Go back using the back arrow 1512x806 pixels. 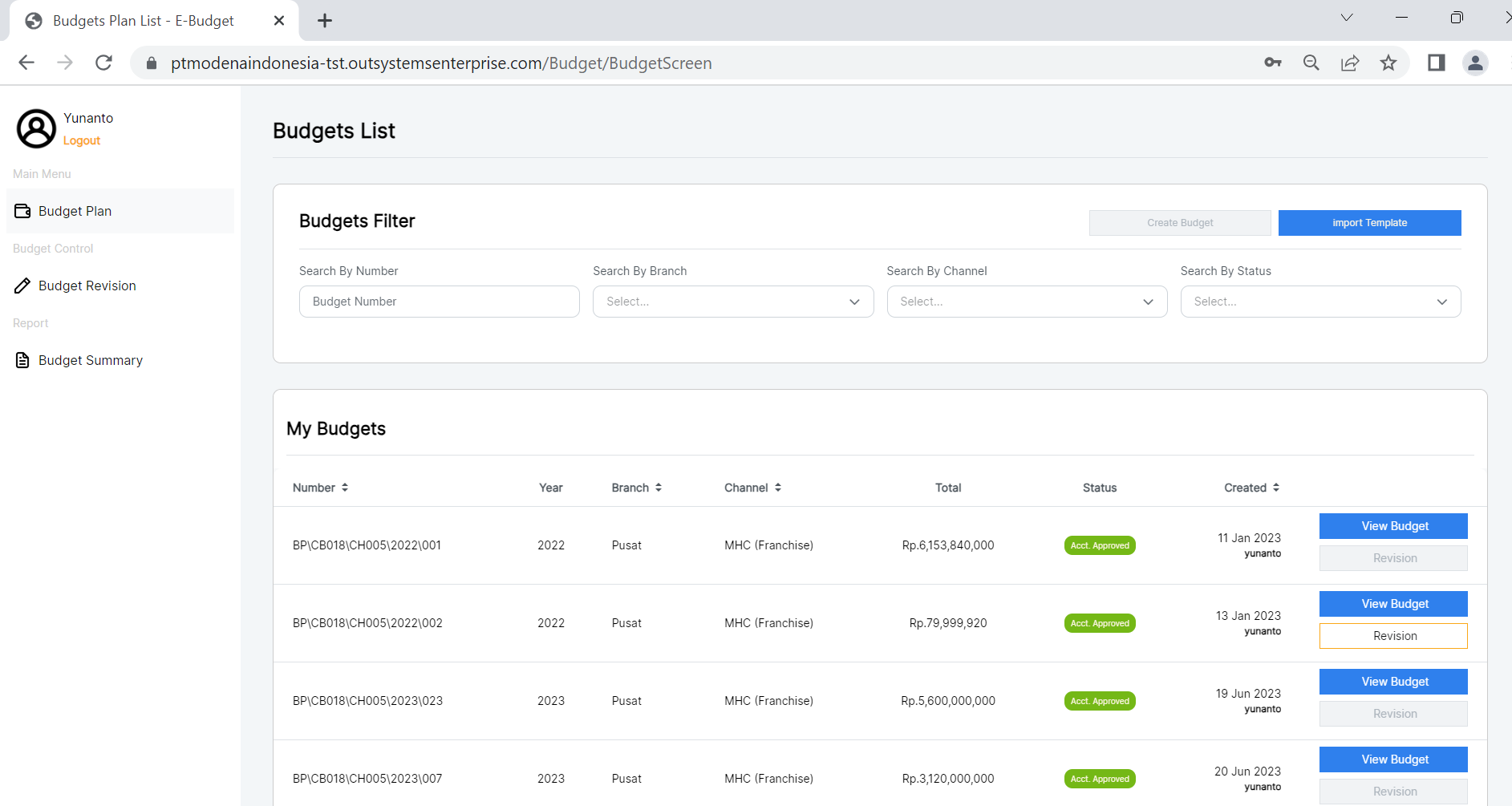[26, 63]
